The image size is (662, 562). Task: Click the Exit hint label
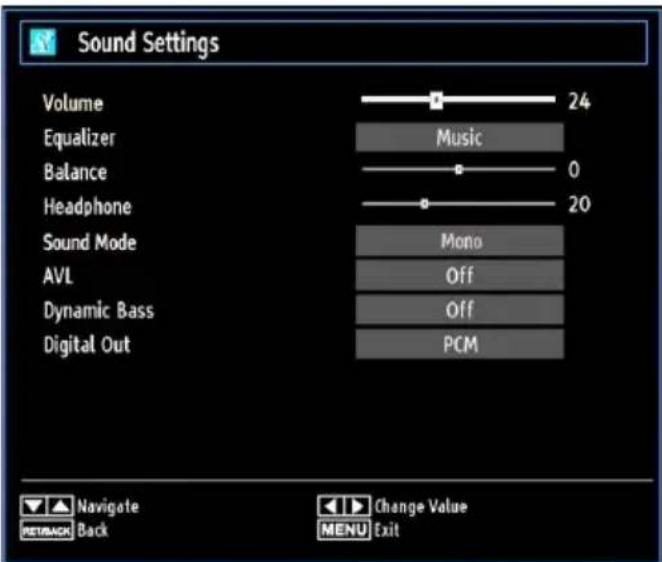coord(387,530)
